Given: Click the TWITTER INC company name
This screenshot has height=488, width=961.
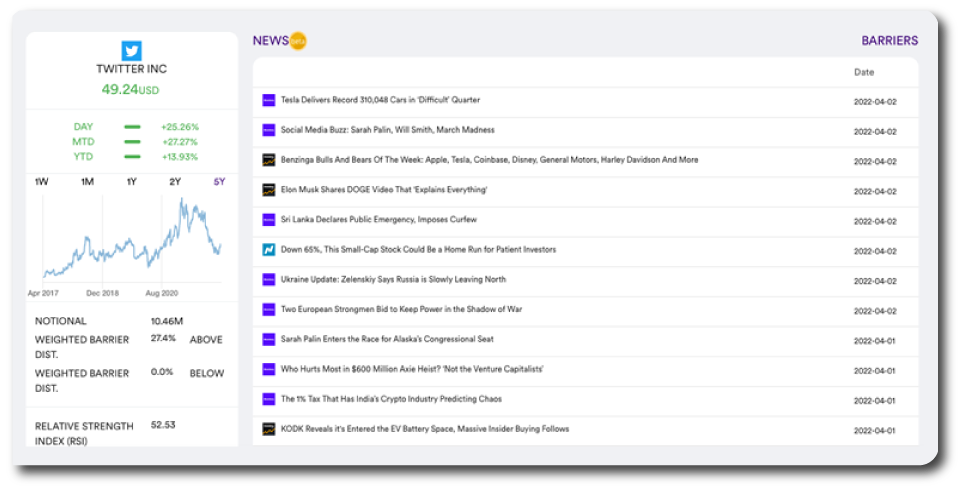Looking at the screenshot, I should click(131, 69).
